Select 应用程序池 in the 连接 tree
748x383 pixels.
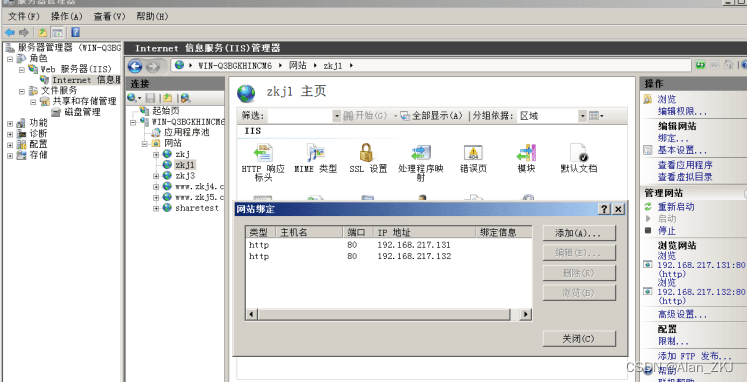[187, 133]
